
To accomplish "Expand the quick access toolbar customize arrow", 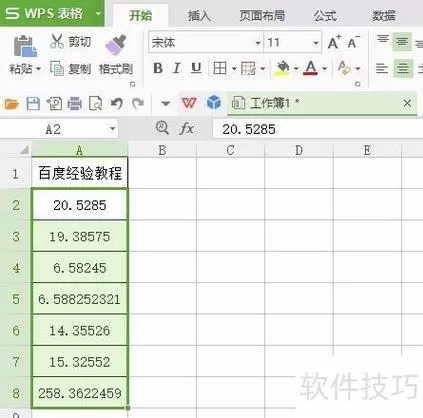I will click(165, 104).
